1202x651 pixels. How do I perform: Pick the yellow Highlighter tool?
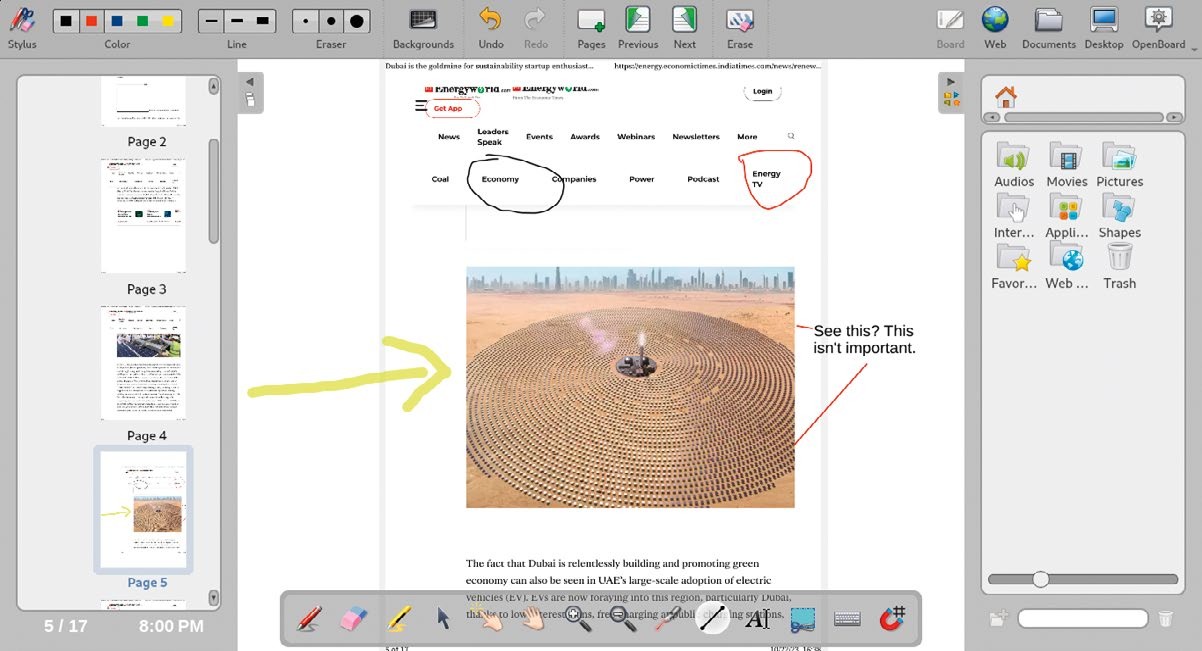coord(399,618)
